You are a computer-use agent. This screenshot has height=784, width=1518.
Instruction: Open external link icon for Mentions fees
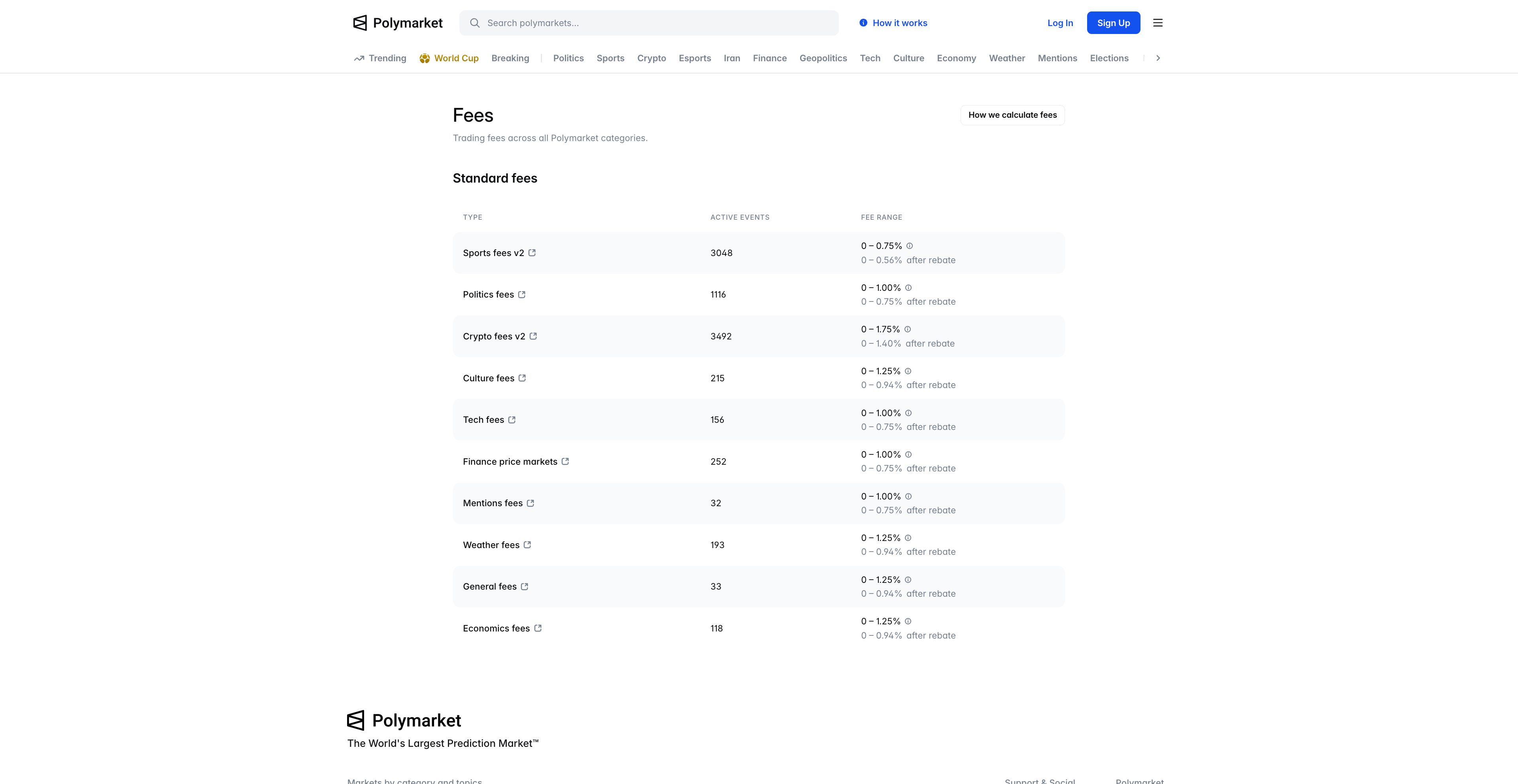[531, 503]
